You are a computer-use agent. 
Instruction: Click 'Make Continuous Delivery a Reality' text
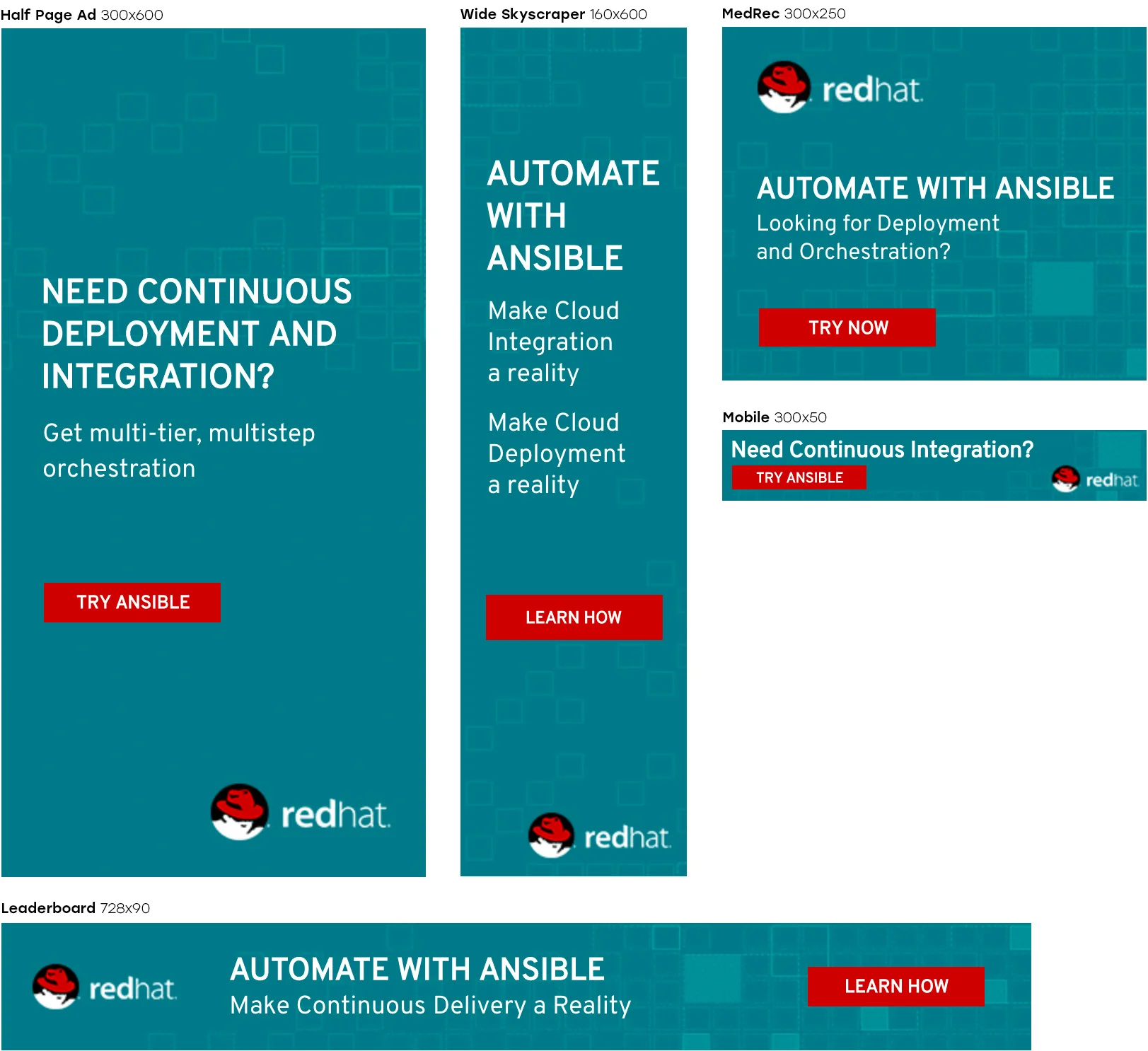point(430,1006)
